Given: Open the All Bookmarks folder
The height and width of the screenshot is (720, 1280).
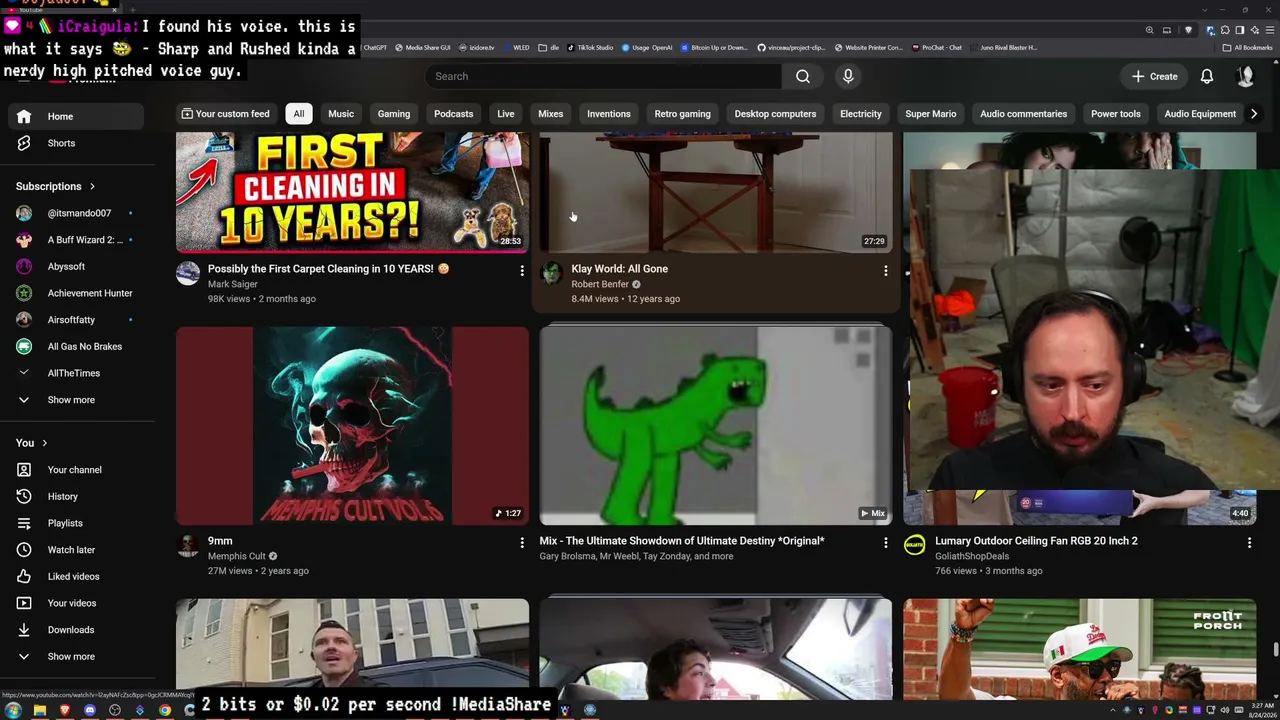Looking at the screenshot, I should (x=1248, y=47).
